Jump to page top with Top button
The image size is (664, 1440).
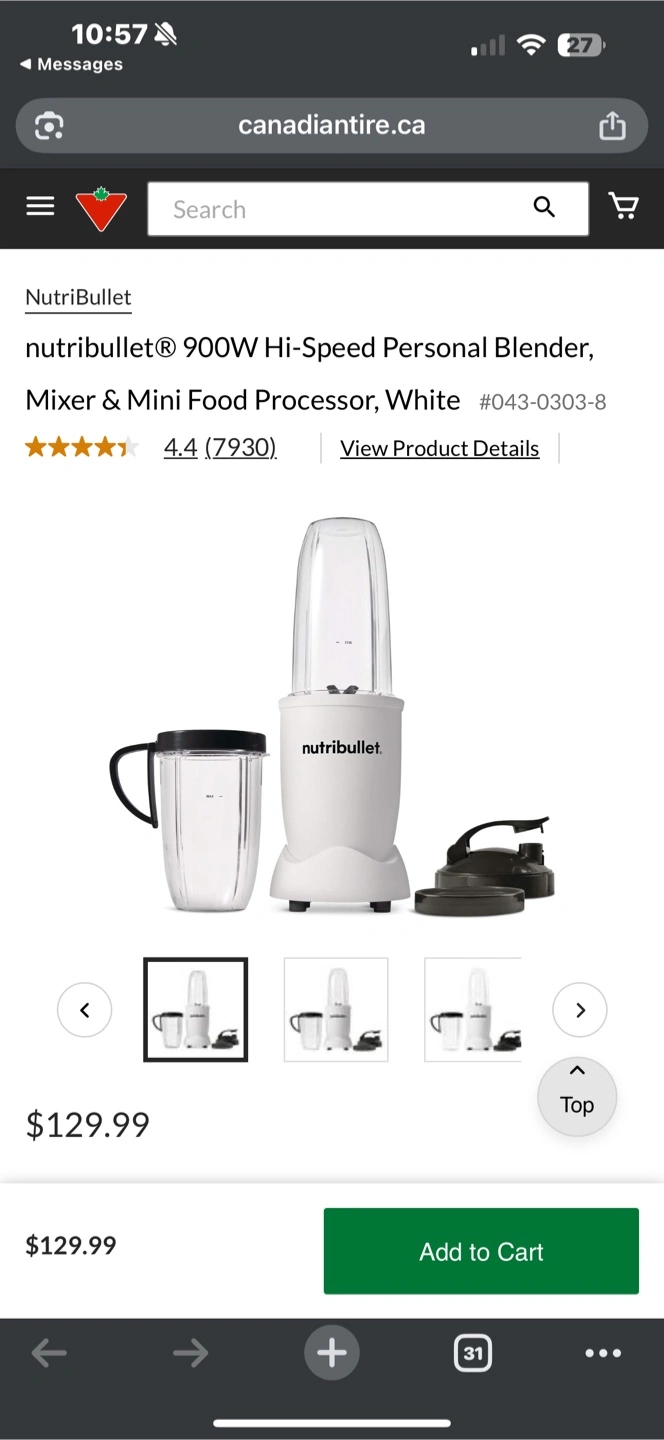[x=577, y=1095]
